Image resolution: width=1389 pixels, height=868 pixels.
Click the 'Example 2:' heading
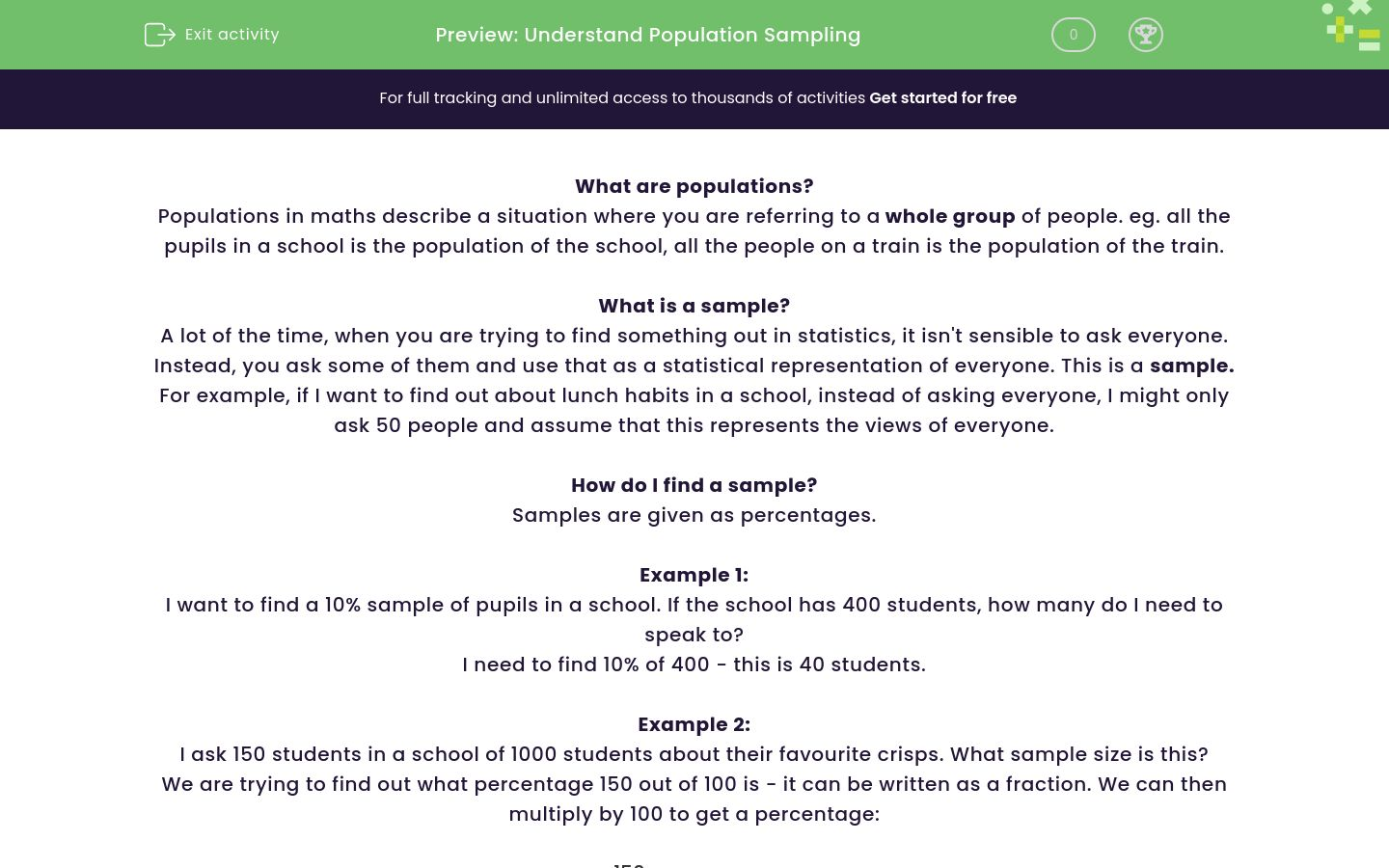tap(694, 724)
